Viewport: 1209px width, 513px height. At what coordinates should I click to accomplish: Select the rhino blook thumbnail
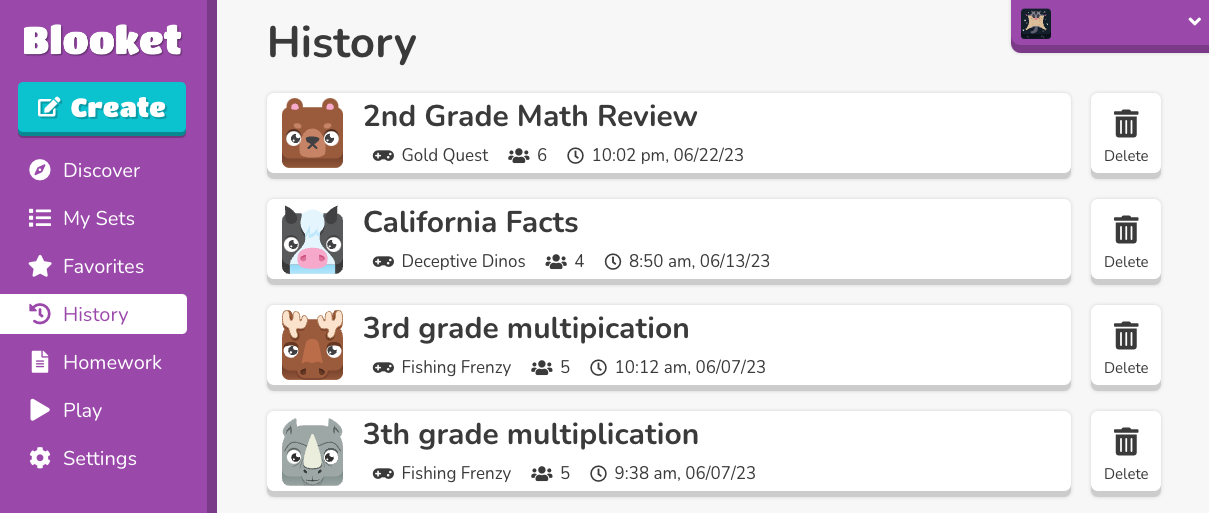click(x=312, y=451)
